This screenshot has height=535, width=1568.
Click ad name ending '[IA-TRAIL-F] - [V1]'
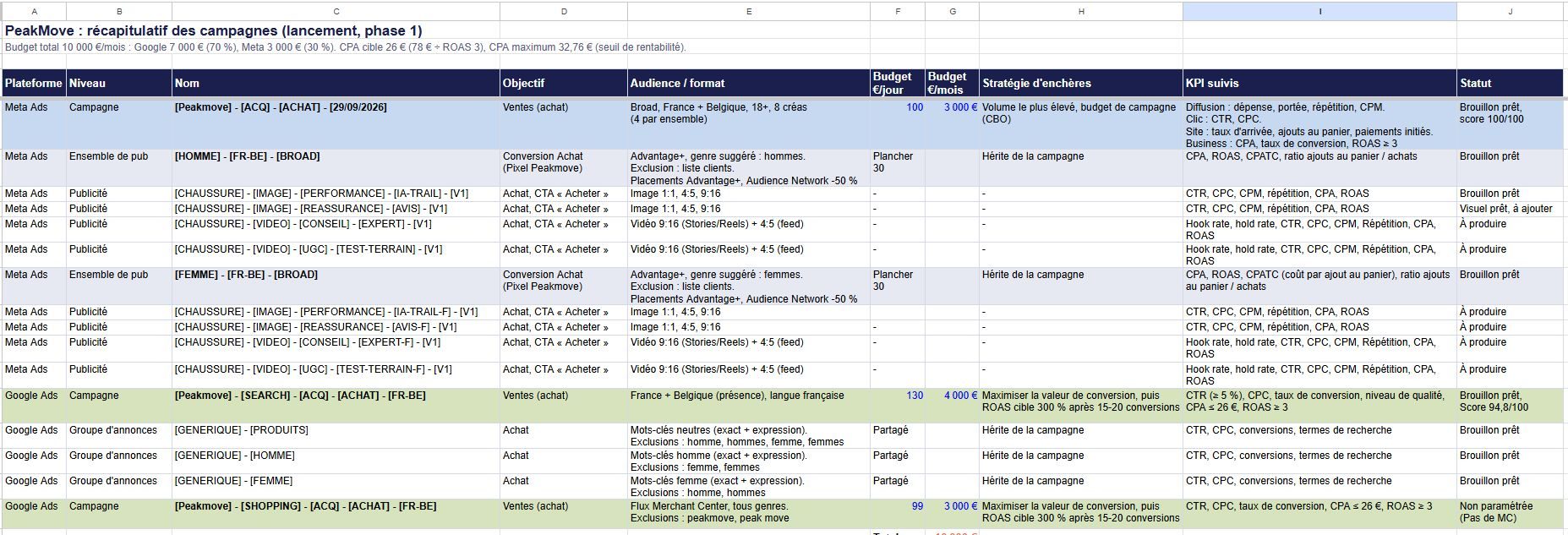(x=326, y=312)
